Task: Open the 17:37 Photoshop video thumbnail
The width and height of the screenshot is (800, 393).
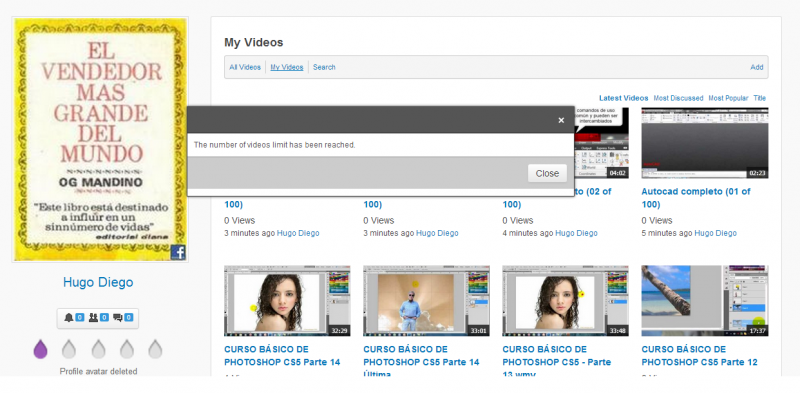Action: pyautogui.click(x=705, y=301)
